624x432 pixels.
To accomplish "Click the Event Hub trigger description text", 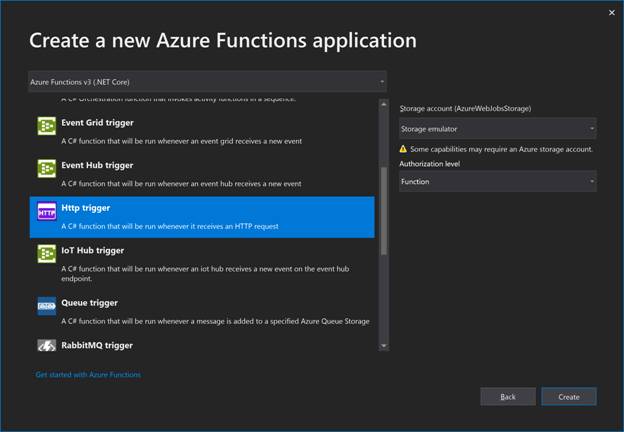I will pyautogui.click(x=181, y=184).
